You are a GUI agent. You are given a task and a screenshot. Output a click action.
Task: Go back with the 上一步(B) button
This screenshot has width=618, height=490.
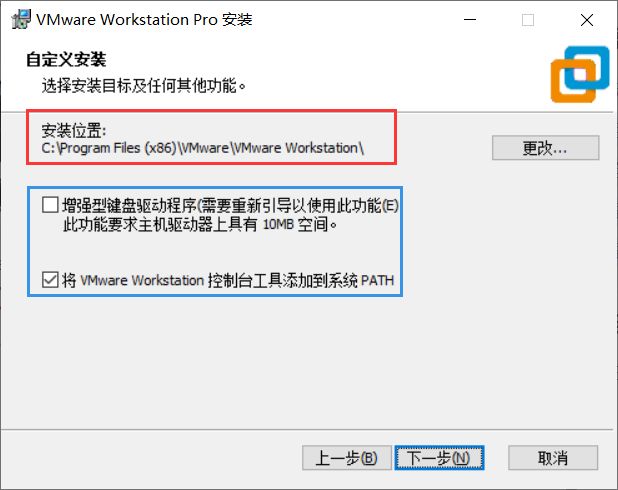click(346, 458)
